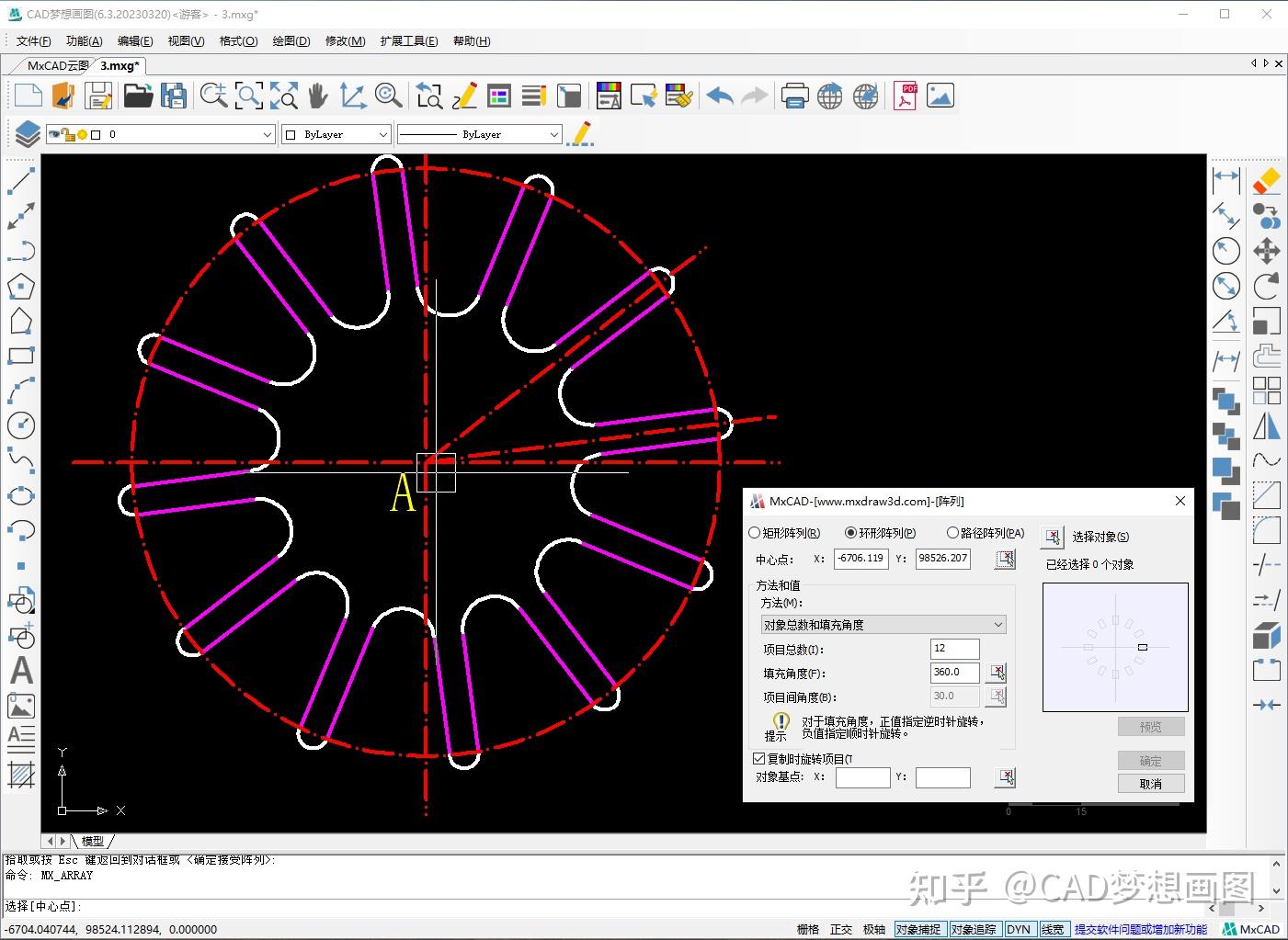Viewport: 1288px width, 940px height.
Task: Toggle 极轴 polar mode in status bar
Action: point(873,929)
